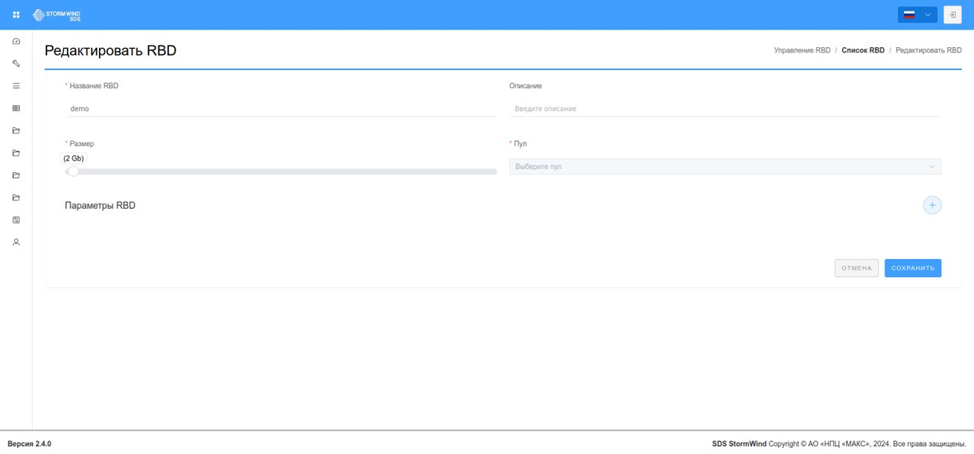Click the '(2 Gb)' size value label
The width and height of the screenshot is (974, 454).
pos(73,158)
